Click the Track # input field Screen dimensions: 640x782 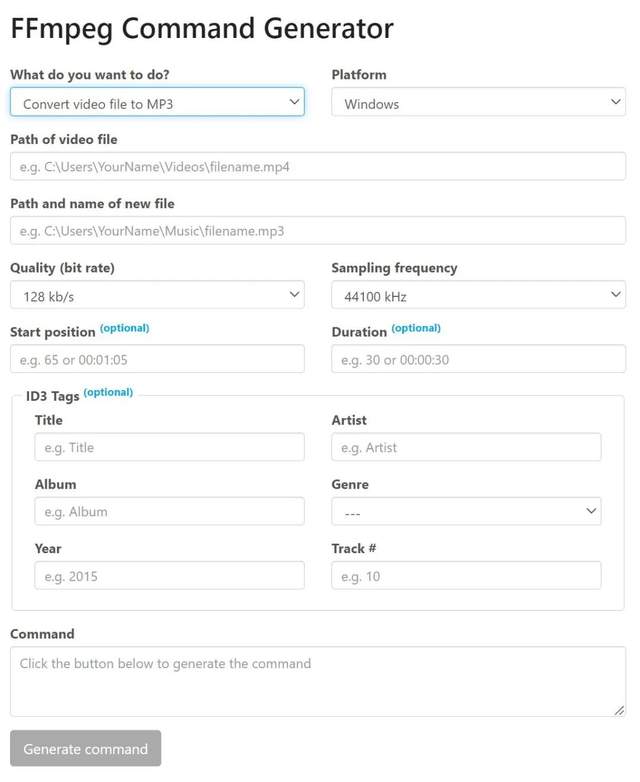pyautogui.click(x=466, y=576)
